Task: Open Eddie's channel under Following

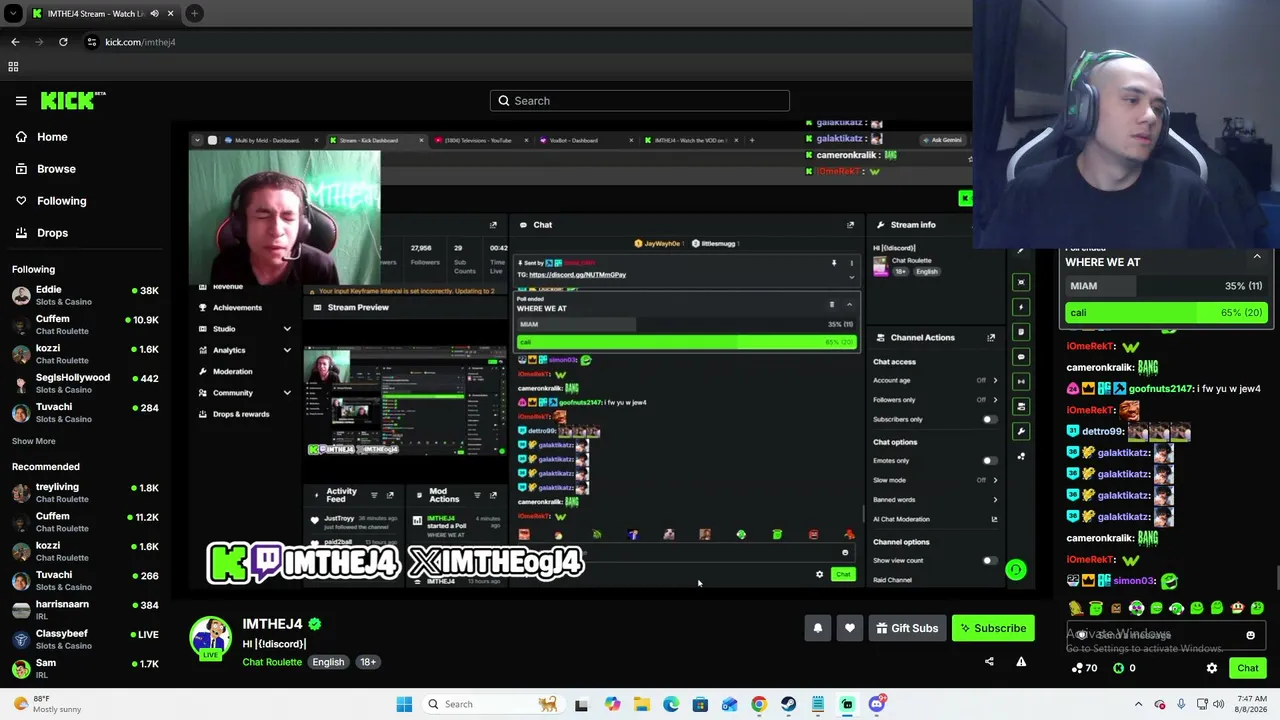Action: (x=85, y=295)
